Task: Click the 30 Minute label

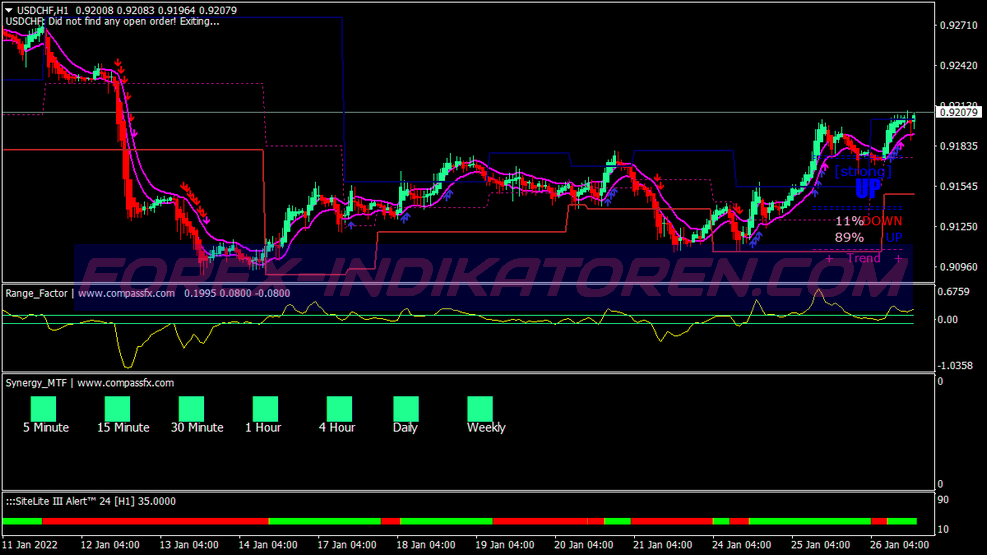Action: 197,427
